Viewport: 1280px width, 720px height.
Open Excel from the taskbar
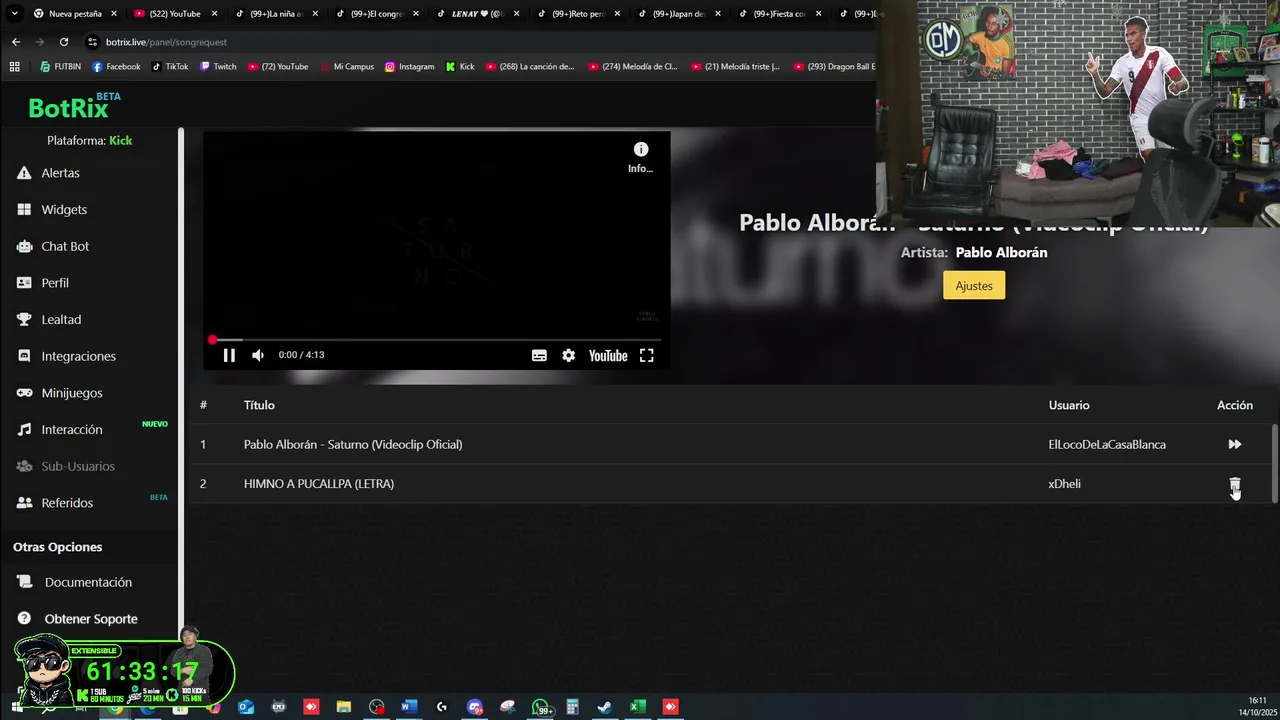[x=637, y=707]
